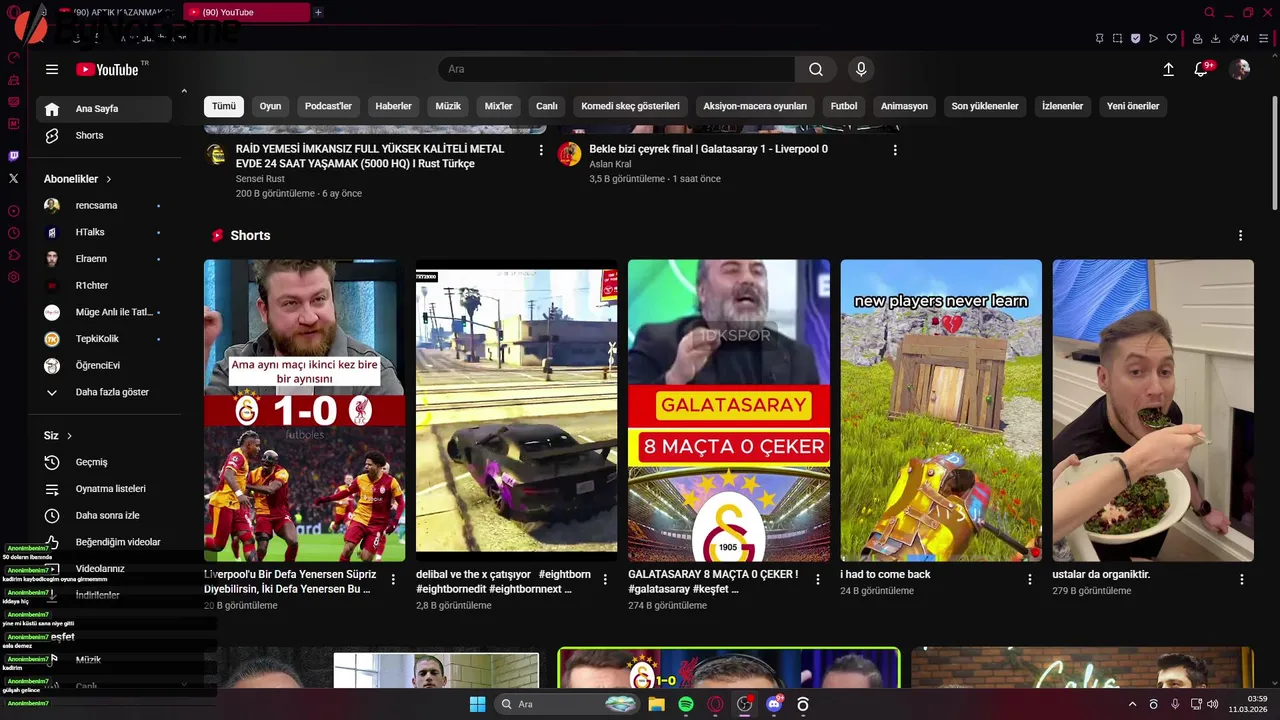Open the Shorts sidebar entry
Screen dimensions: 1280x720
104,135
